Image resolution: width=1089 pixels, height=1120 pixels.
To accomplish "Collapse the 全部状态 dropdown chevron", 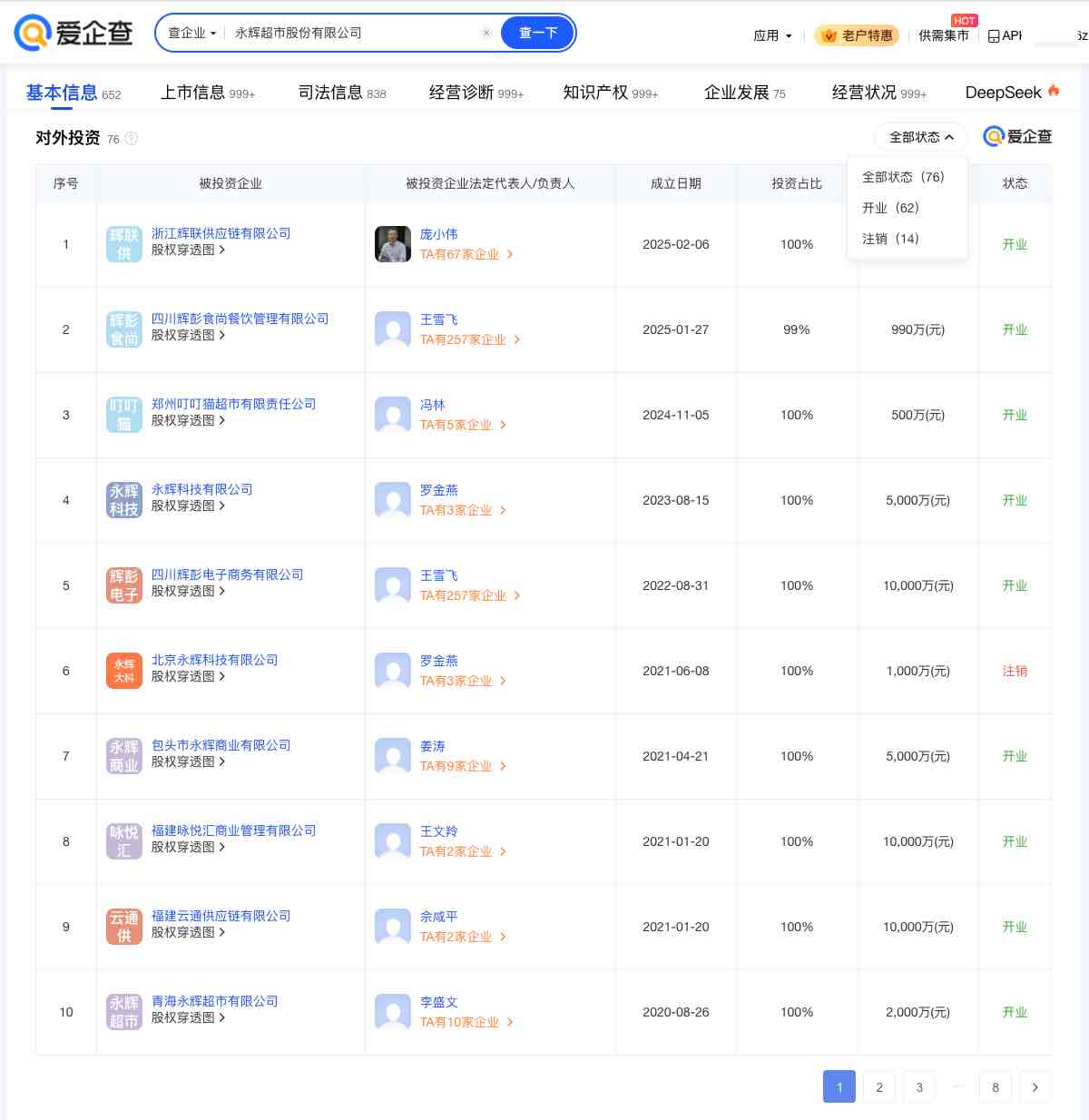I will [x=950, y=136].
